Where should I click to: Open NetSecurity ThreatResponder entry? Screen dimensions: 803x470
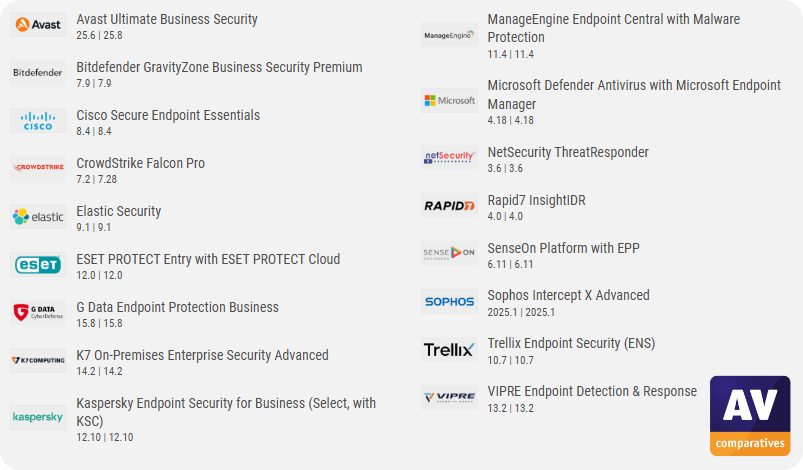[567, 152]
